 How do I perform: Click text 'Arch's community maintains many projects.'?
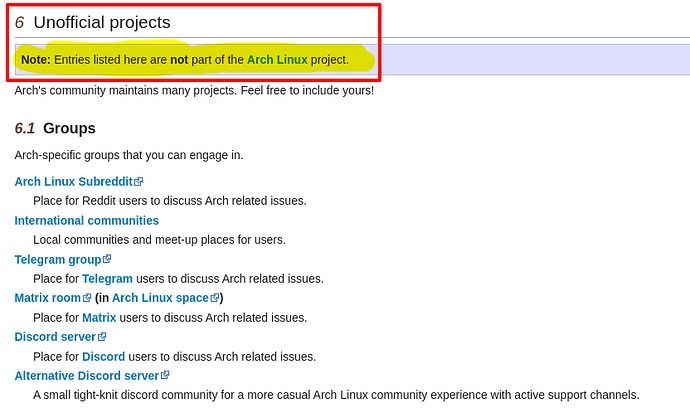pos(126,91)
